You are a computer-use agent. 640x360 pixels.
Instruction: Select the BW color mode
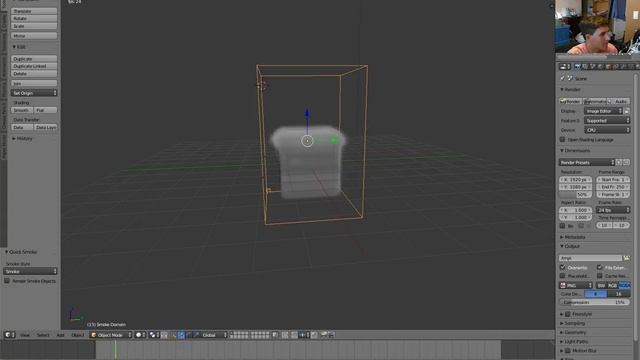click(x=601, y=285)
